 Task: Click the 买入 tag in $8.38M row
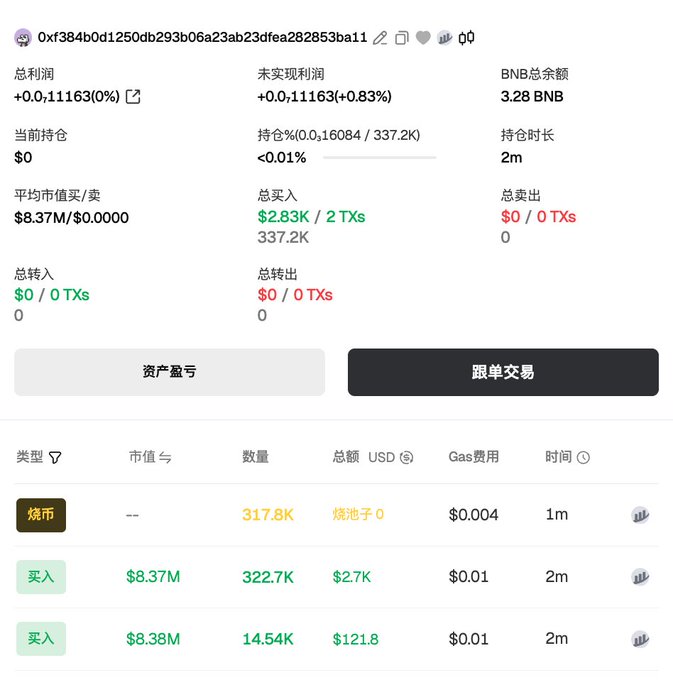pyautogui.click(x=41, y=639)
